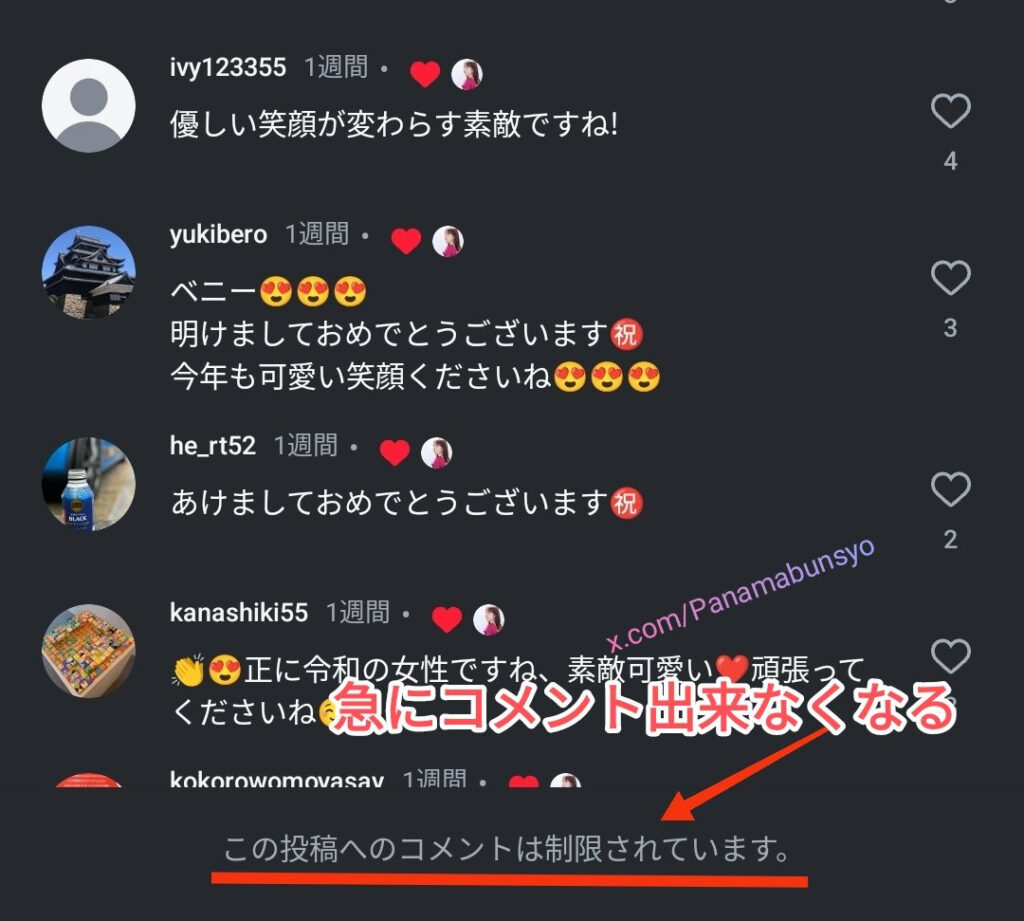Open the username ivy123355
This screenshot has height=921, width=1024.
point(228,67)
